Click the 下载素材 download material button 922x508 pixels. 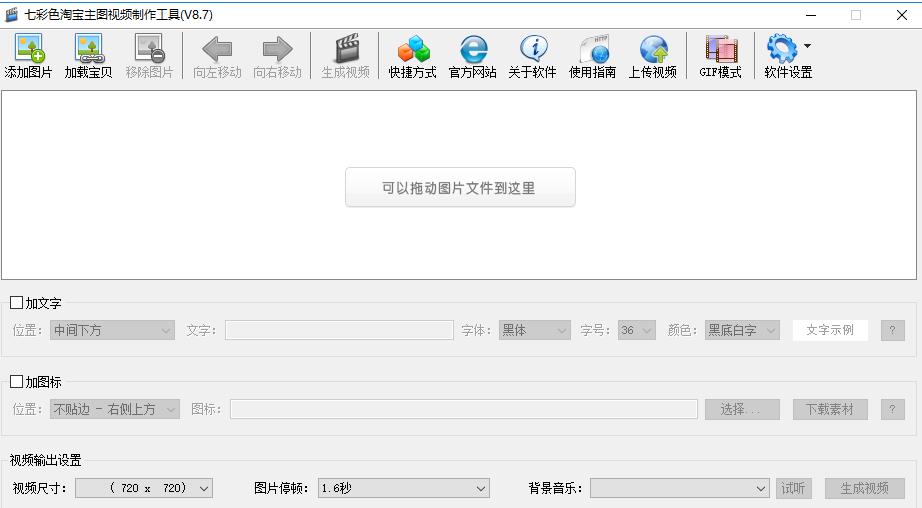pos(830,409)
